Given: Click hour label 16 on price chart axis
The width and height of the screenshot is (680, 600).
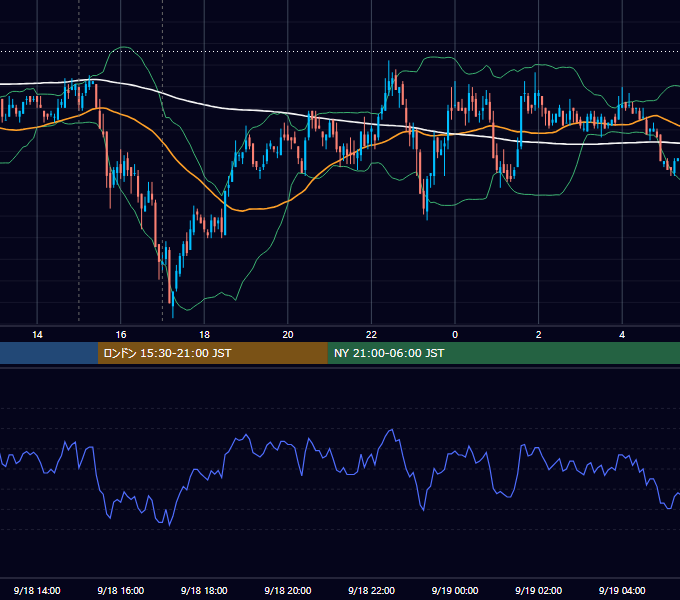Looking at the screenshot, I should pos(121,335).
